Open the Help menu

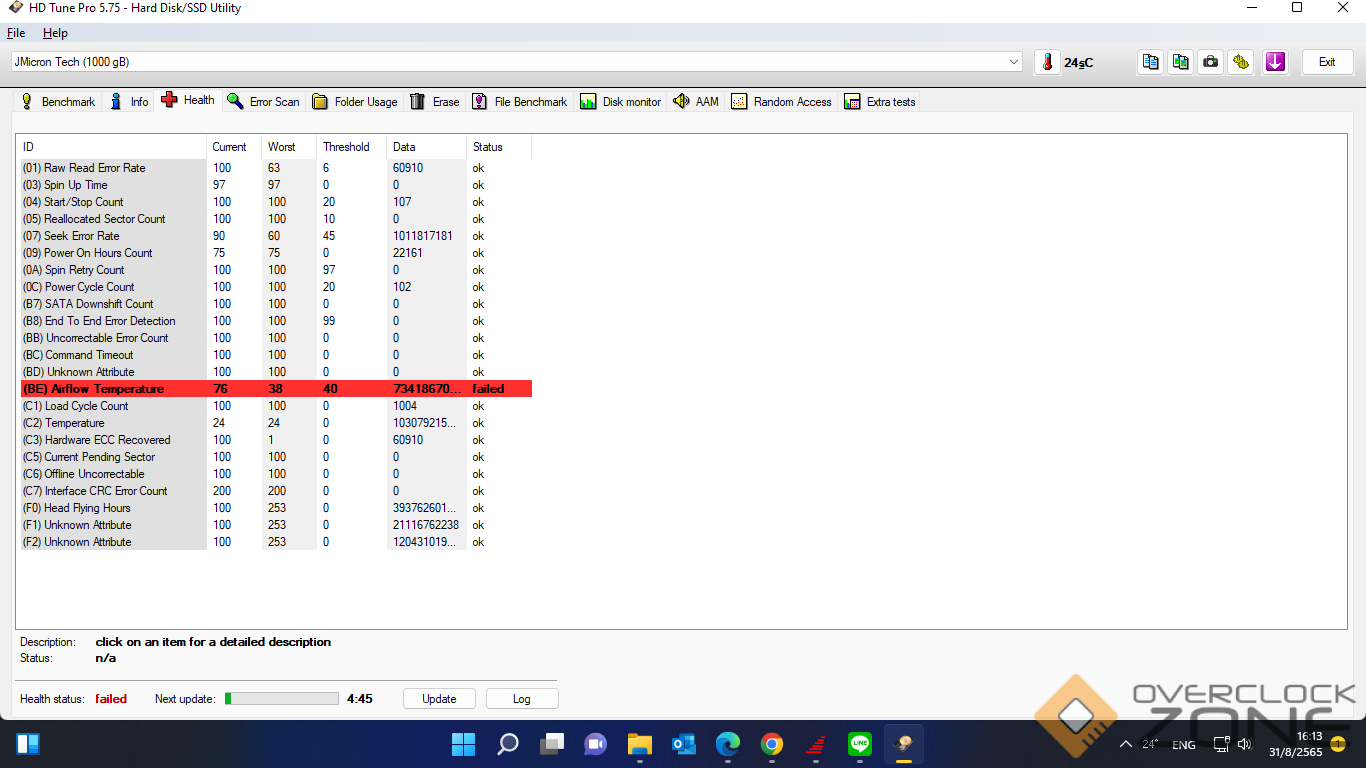(x=55, y=33)
